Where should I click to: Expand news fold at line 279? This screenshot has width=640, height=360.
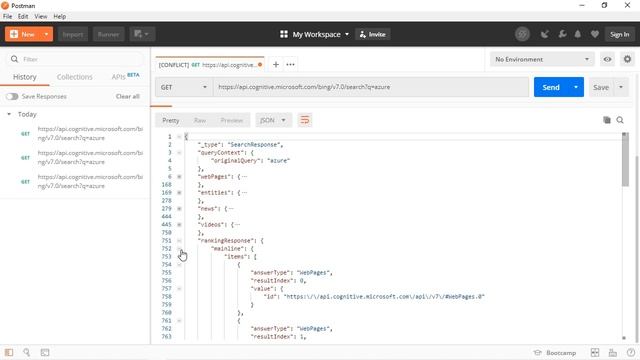pyautogui.click(x=179, y=209)
